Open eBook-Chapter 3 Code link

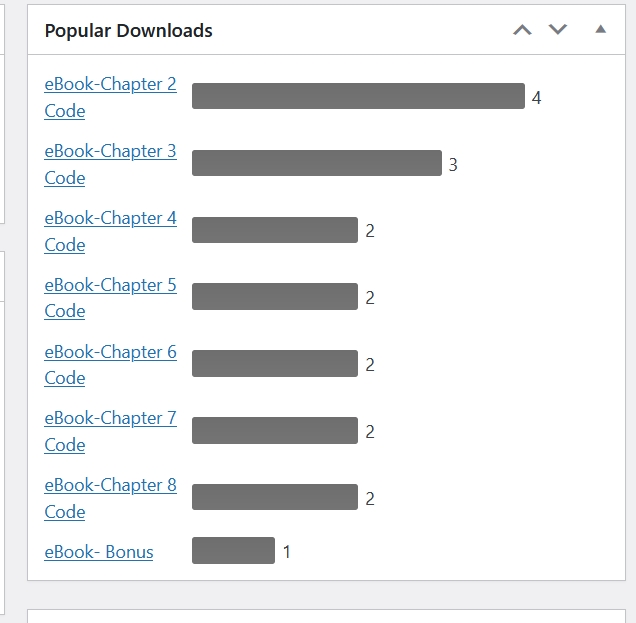click(110, 152)
